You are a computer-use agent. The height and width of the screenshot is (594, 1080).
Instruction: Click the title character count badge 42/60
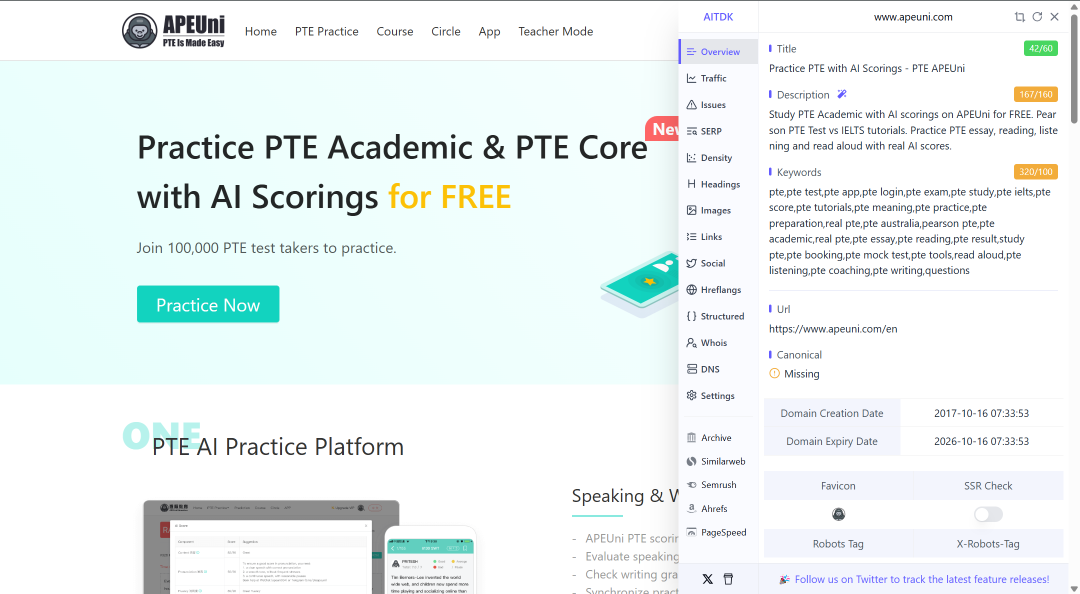[x=1040, y=48]
